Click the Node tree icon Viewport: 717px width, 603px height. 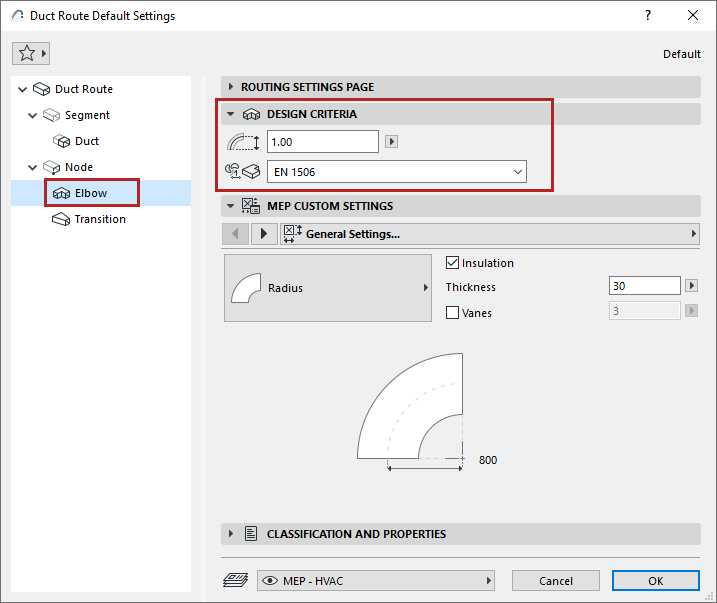(x=51, y=167)
